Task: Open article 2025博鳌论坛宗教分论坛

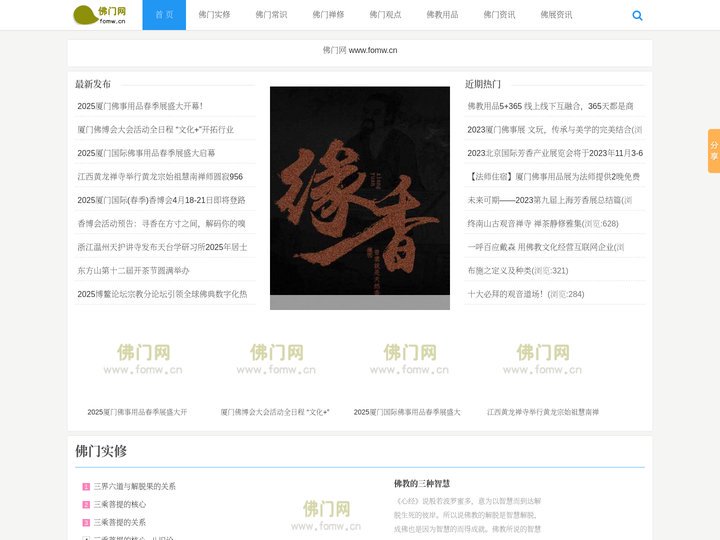Action: click(162, 294)
